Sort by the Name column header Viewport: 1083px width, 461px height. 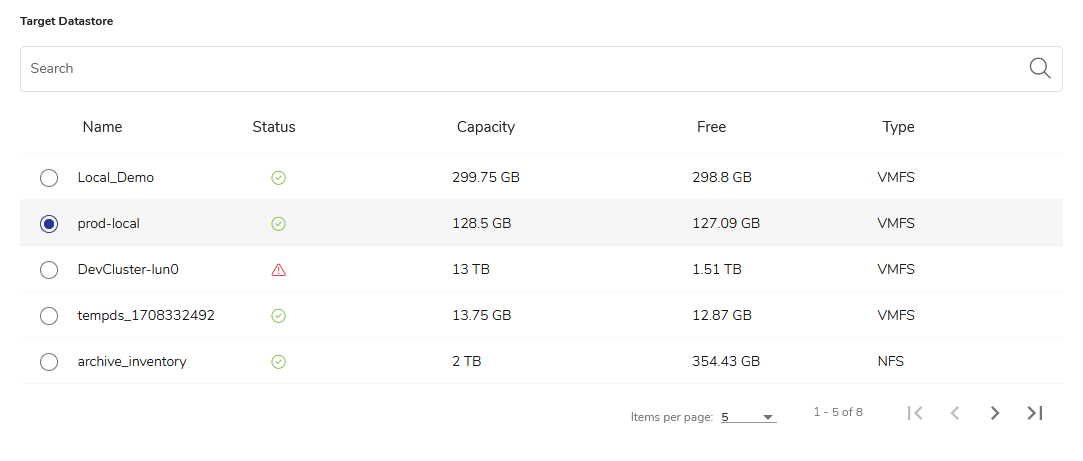click(x=102, y=127)
